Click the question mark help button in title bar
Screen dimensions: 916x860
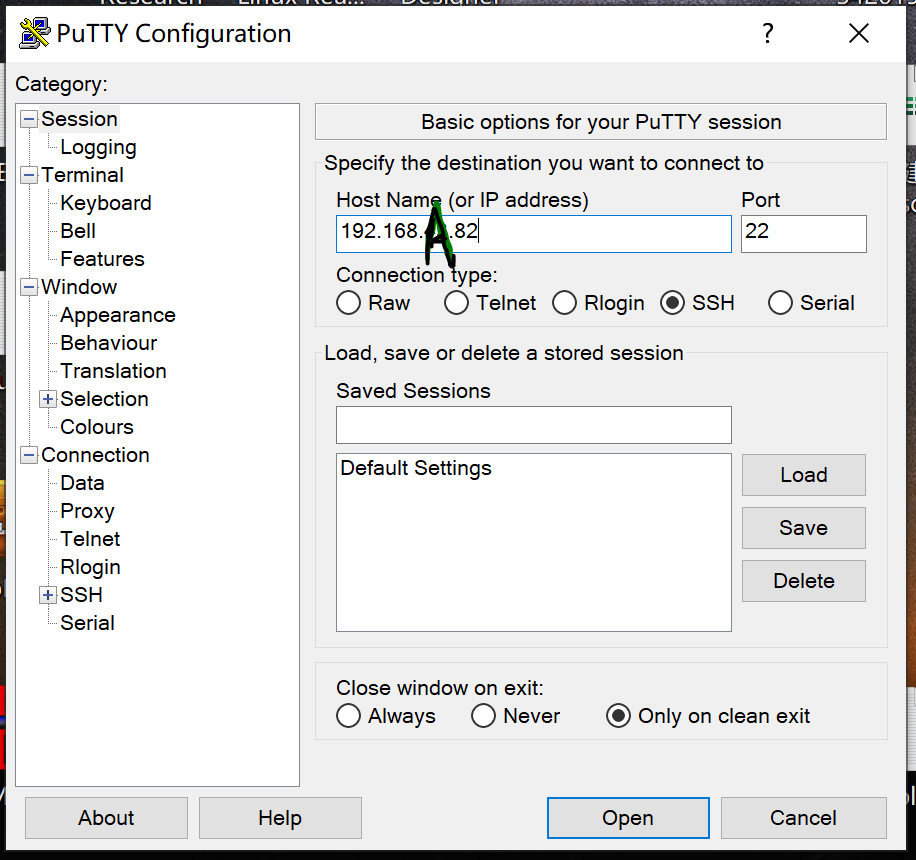(768, 33)
